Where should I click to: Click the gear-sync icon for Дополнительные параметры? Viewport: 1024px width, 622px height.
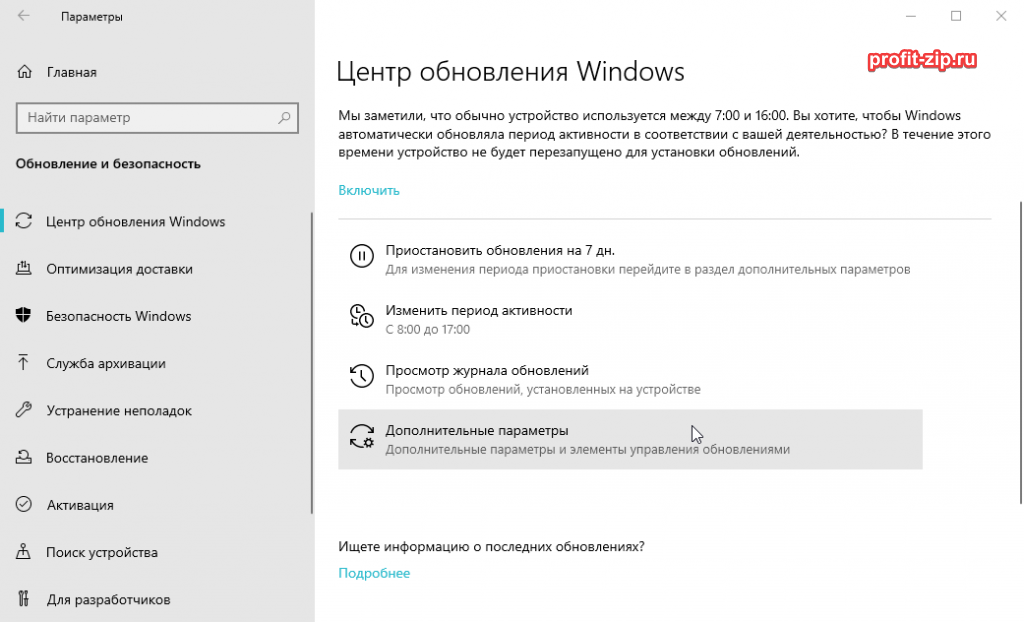(x=360, y=436)
